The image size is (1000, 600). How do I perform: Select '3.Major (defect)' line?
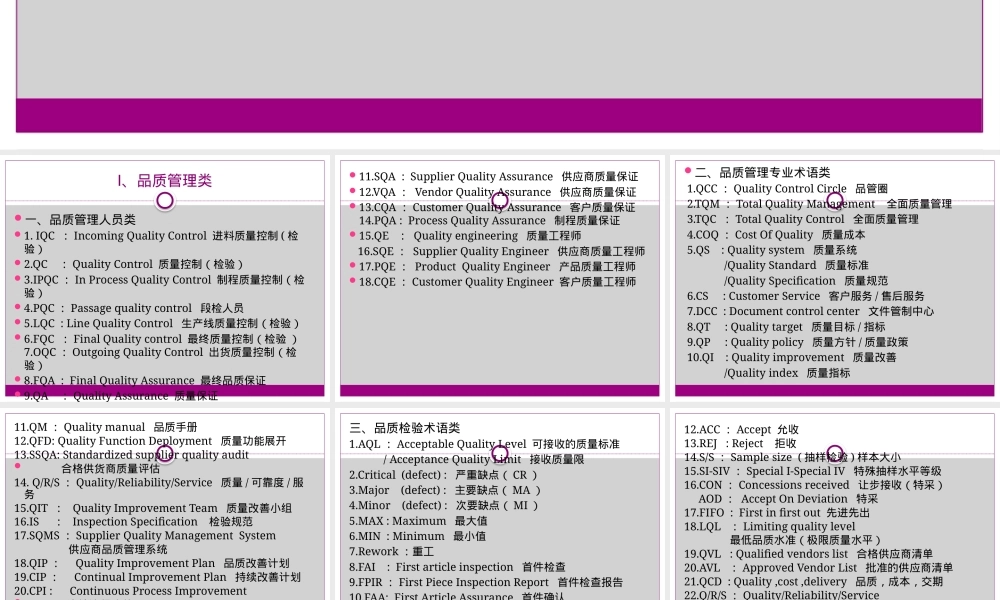tap(445, 491)
